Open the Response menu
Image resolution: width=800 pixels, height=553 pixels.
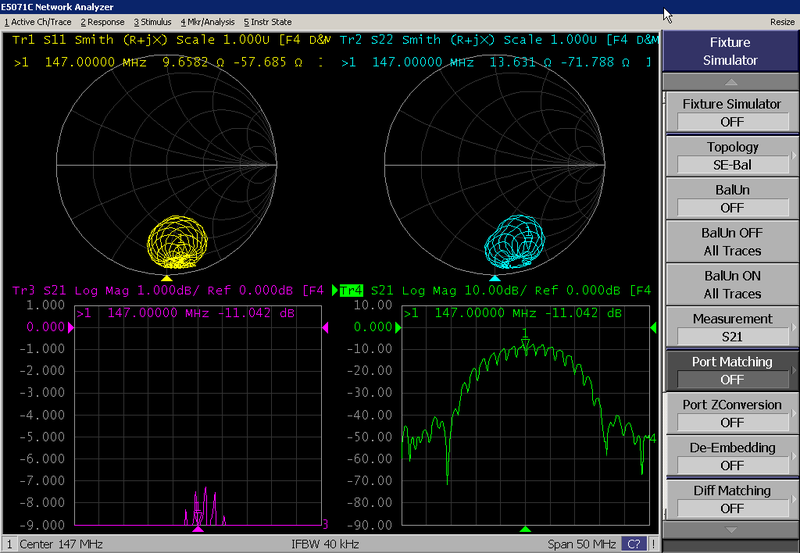click(102, 22)
